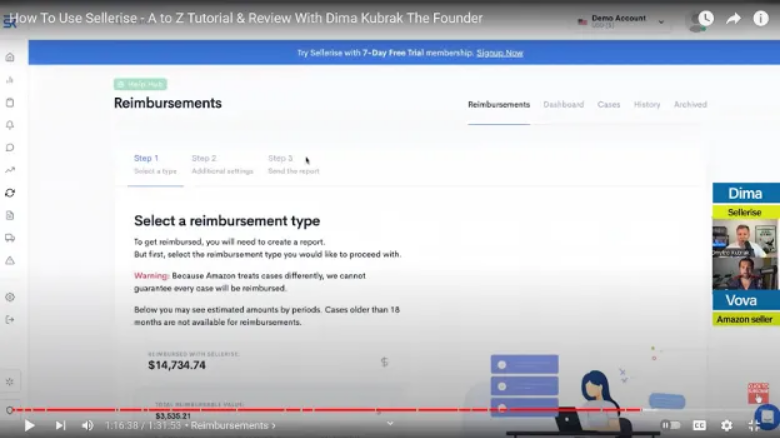Open the document reports sidebar icon
This screenshot has height=438, width=780.
tap(10, 216)
